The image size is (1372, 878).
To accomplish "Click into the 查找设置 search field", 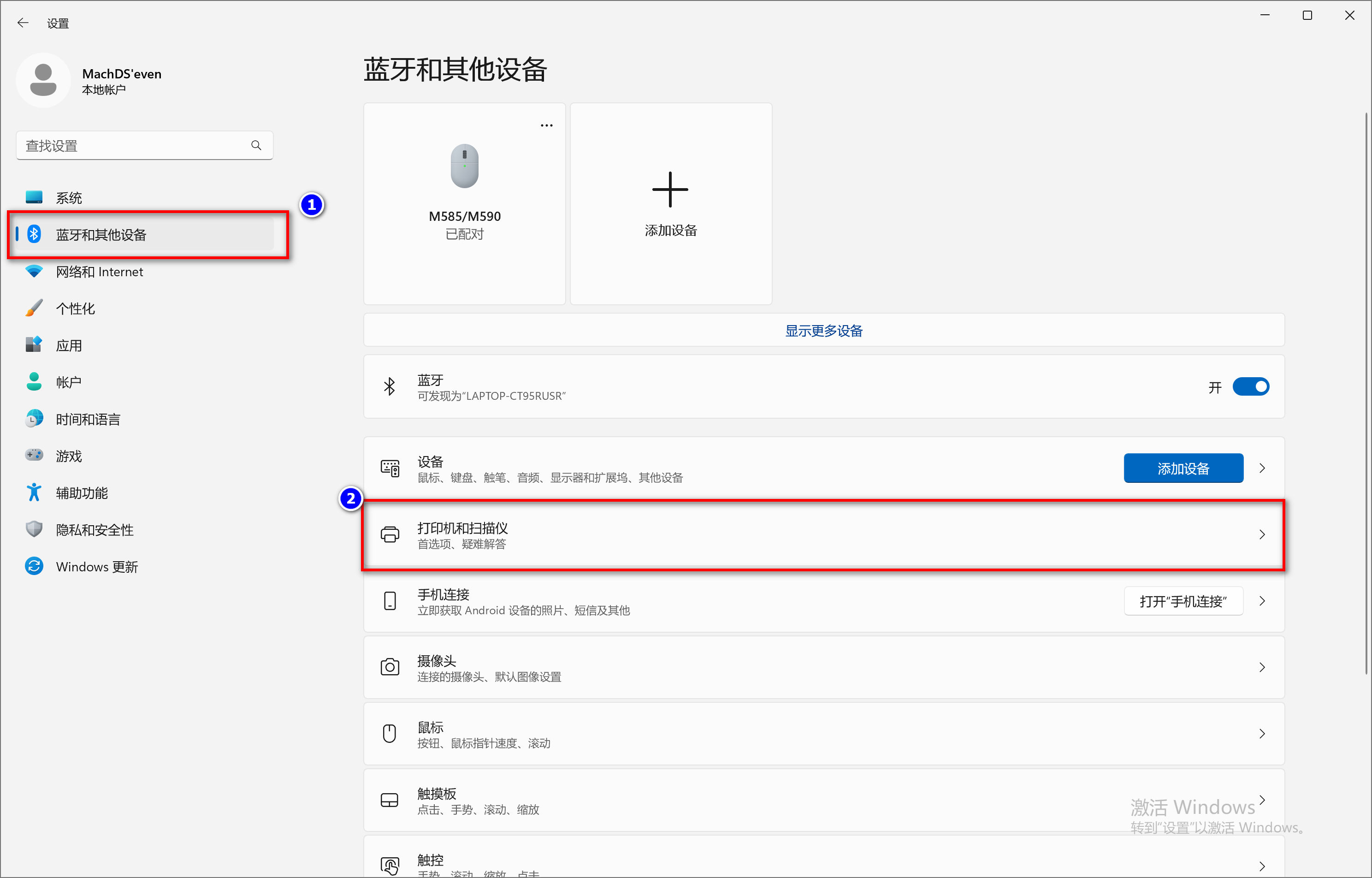I will pos(131,146).
